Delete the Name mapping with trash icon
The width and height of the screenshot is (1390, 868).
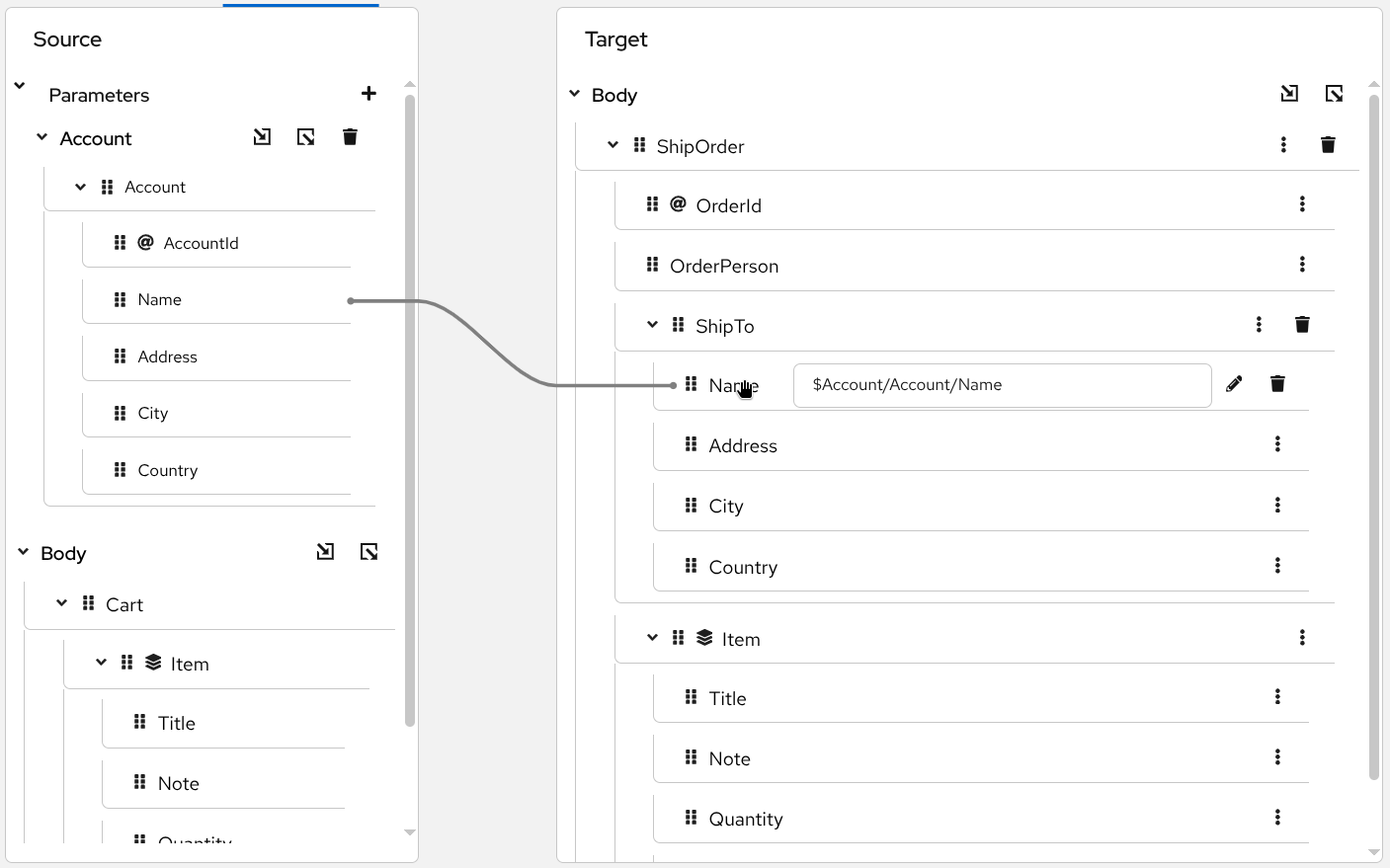pyautogui.click(x=1277, y=384)
